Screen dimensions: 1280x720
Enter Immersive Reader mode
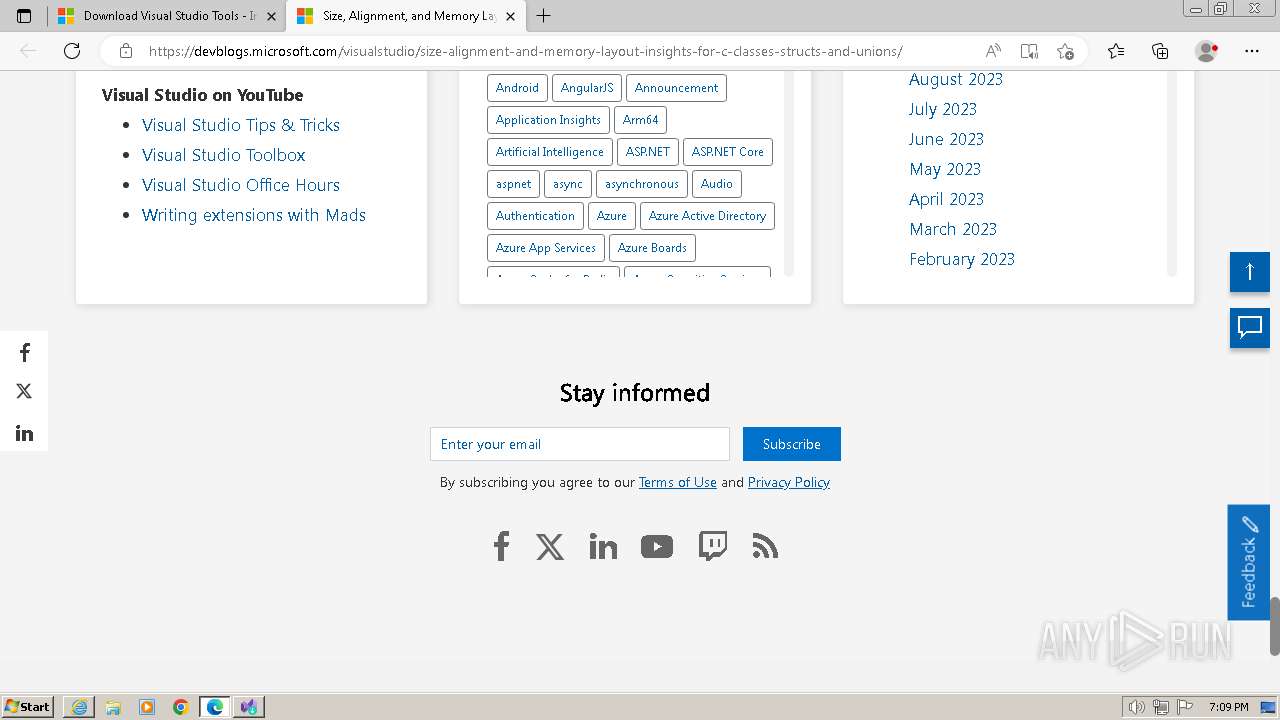pyautogui.click(x=1029, y=51)
